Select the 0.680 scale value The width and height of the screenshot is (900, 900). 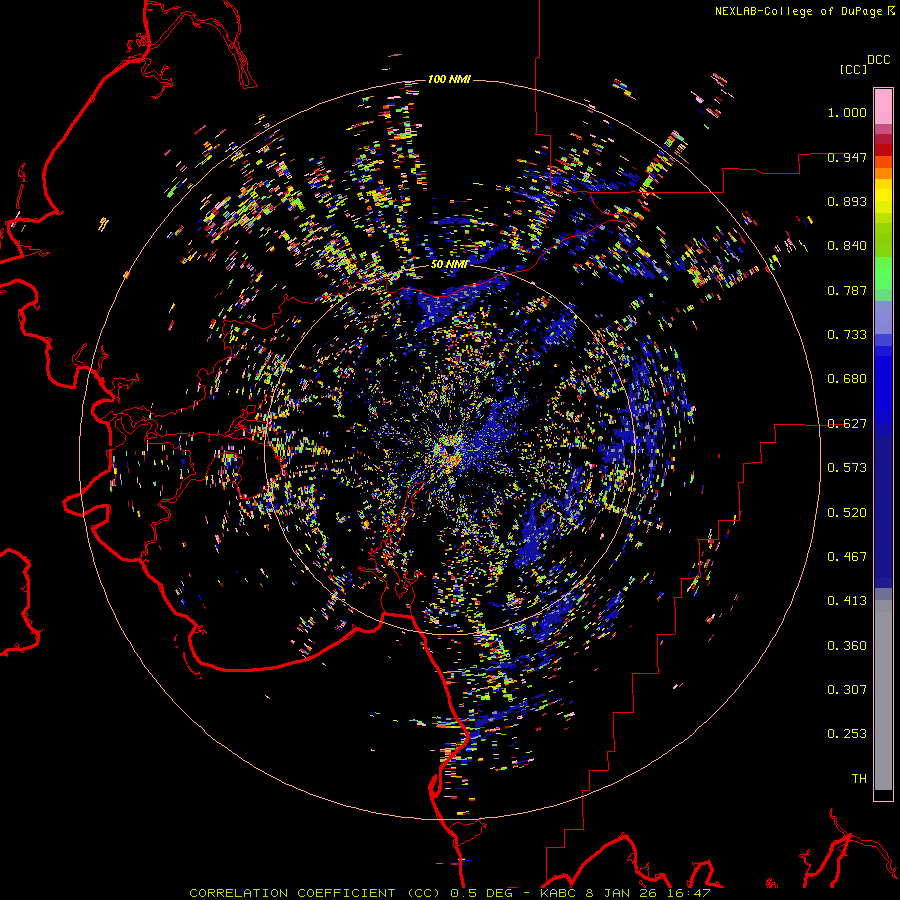(x=847, y=379)
